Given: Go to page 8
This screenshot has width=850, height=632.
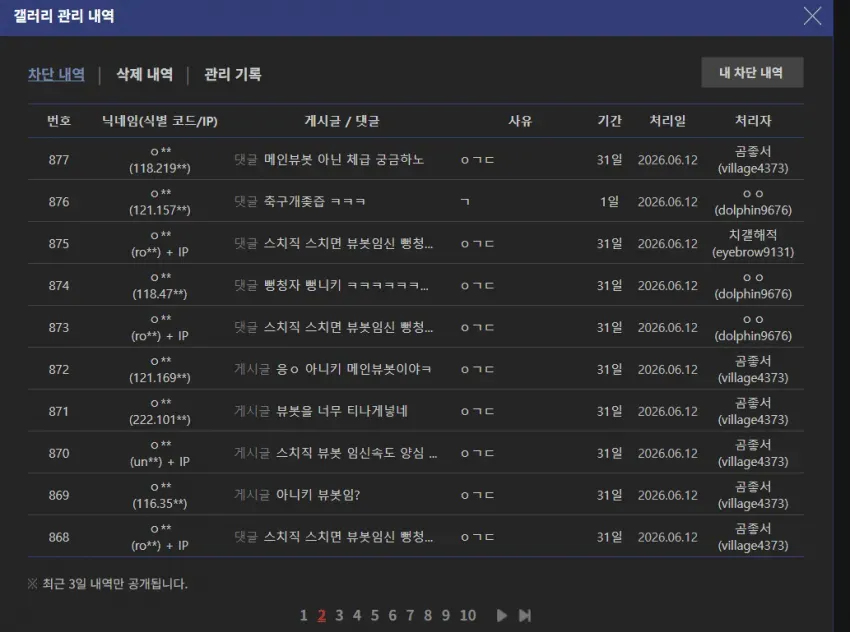Looking at the screenshot, I should point(428,615).
